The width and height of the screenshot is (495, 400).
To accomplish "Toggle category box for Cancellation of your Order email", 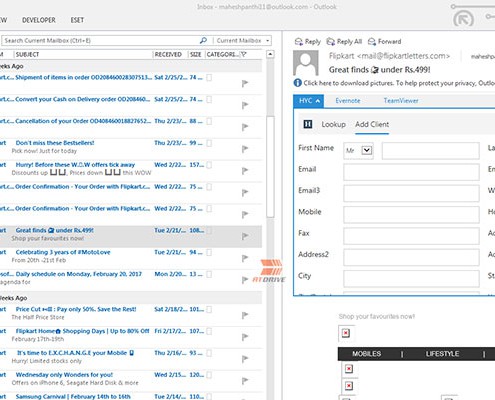I will (209, 121).
